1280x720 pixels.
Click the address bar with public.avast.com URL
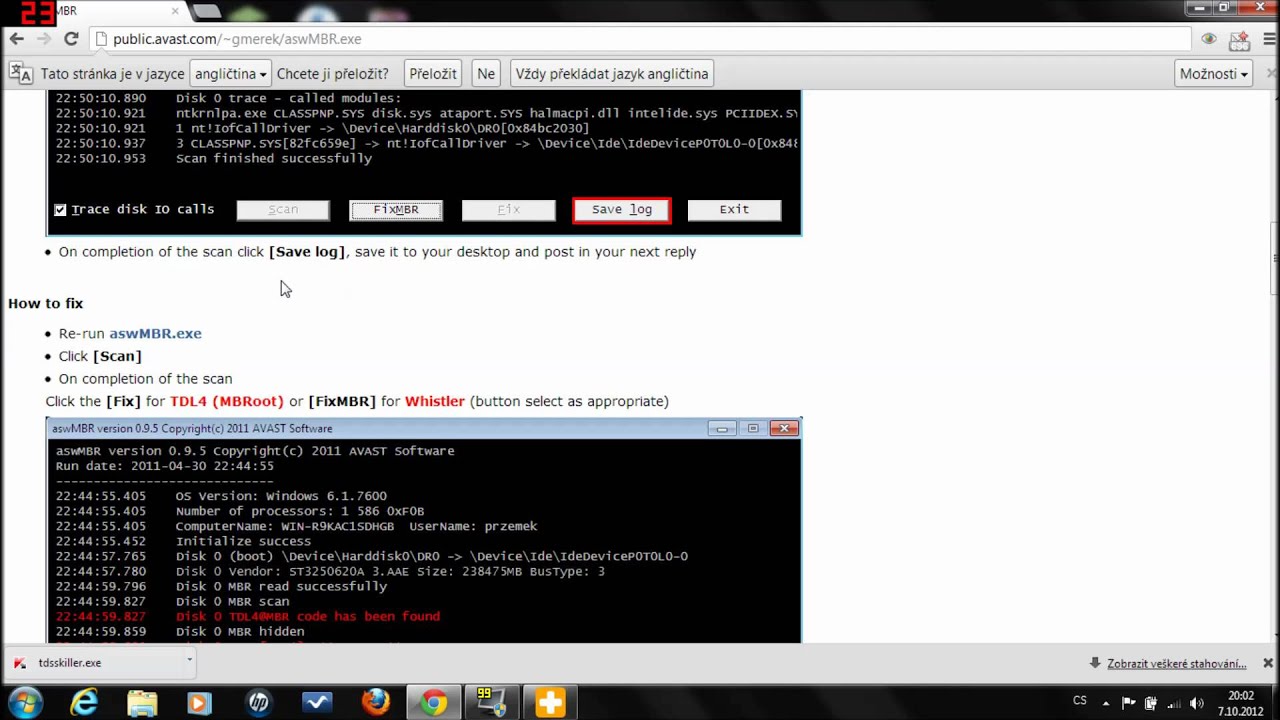click(640, 39)
